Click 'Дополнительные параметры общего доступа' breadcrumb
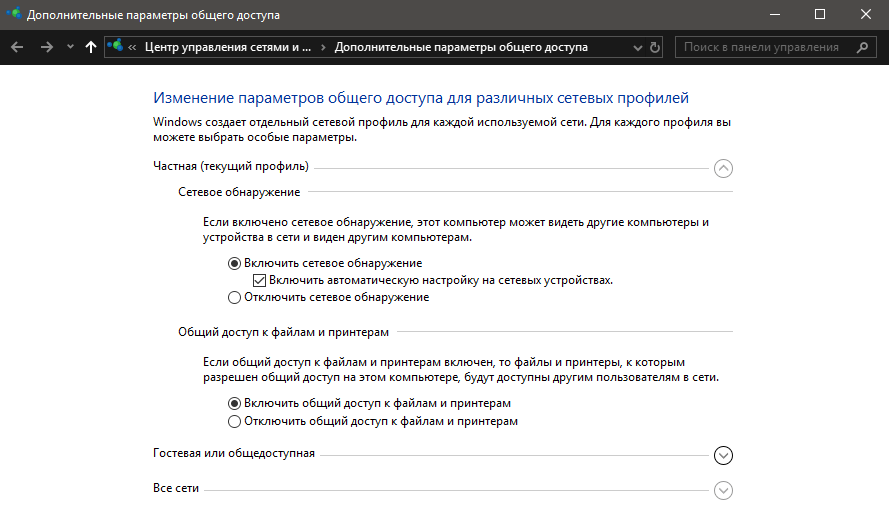Screen dimensions: 889x513 461,47
